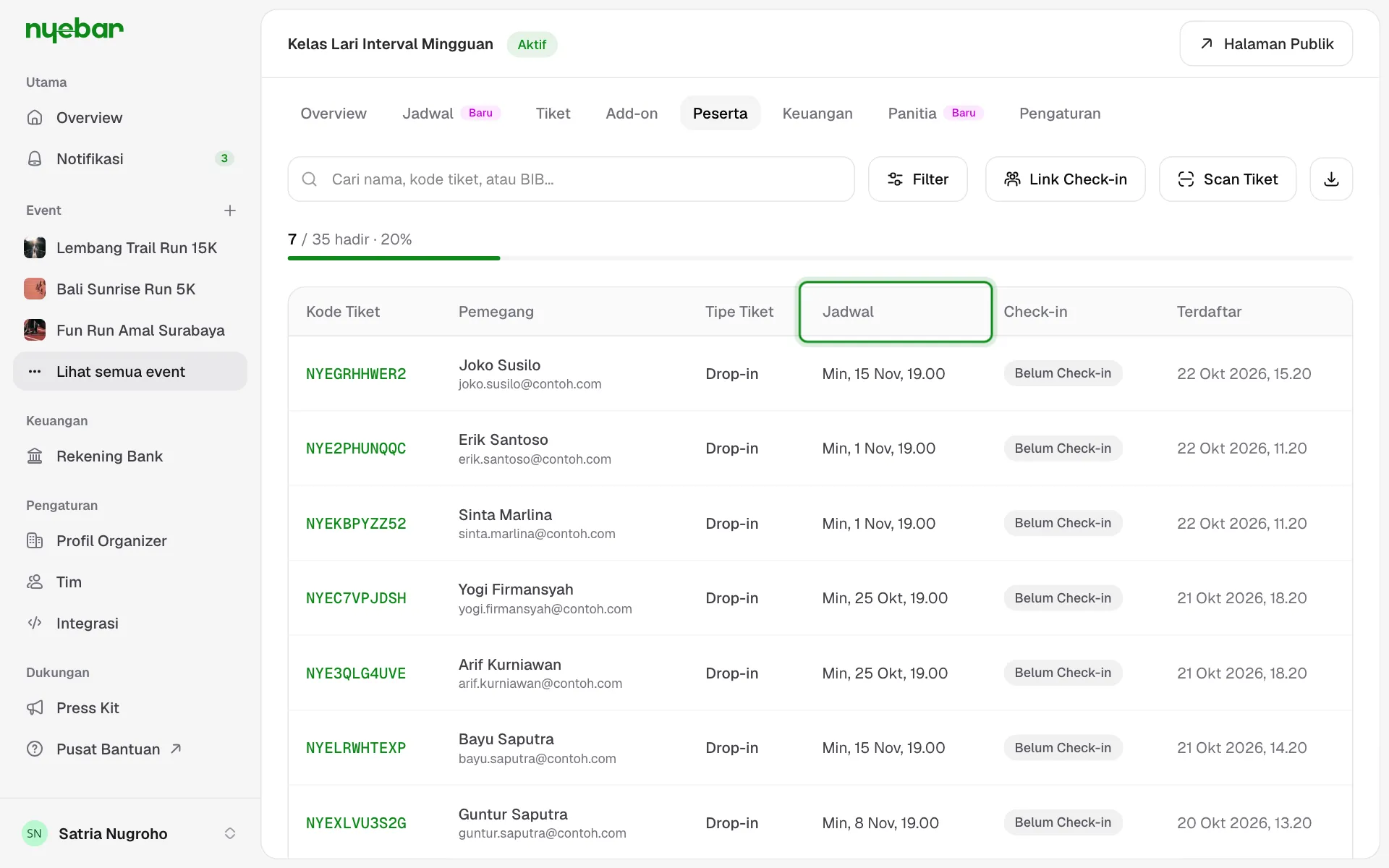Viewport: 1389px width, 868px height.
Task: Switch to Jadwal tab
Action: click(451, 114)
